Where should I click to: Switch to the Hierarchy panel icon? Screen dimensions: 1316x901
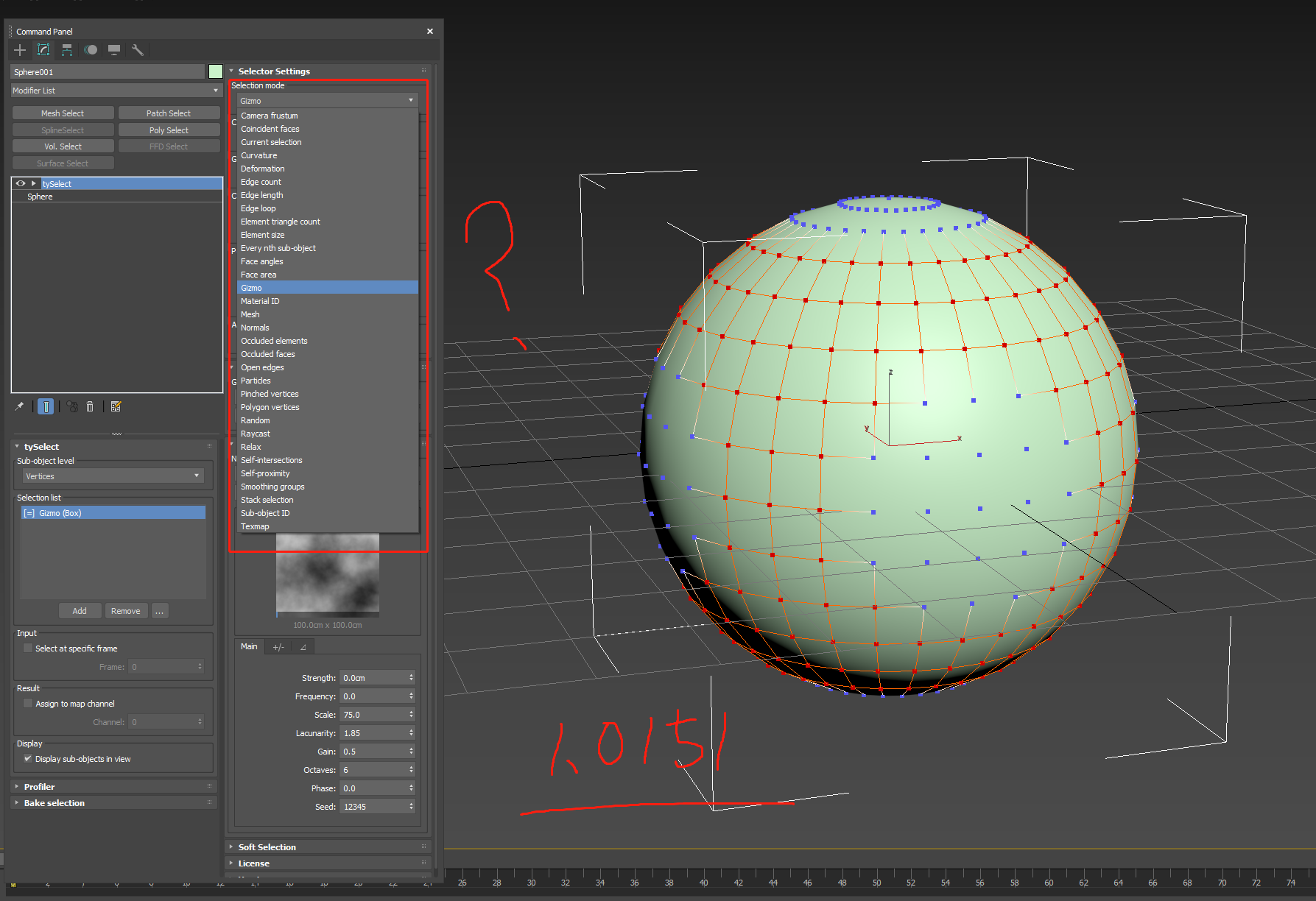(67, 50)
